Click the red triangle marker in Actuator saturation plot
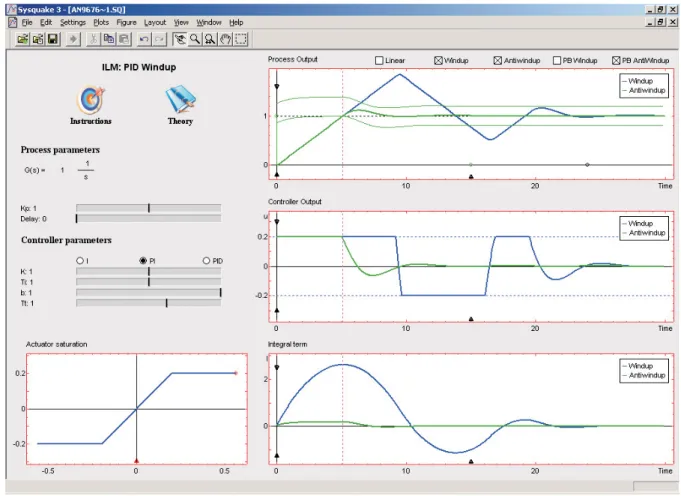 point(136,461)
